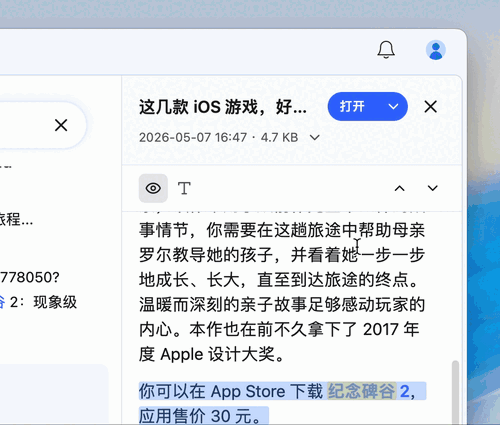This screenshot has height=425, width=500.
Task: Expand file details next to 4.7 KB
Action: [x=315, y=137]
